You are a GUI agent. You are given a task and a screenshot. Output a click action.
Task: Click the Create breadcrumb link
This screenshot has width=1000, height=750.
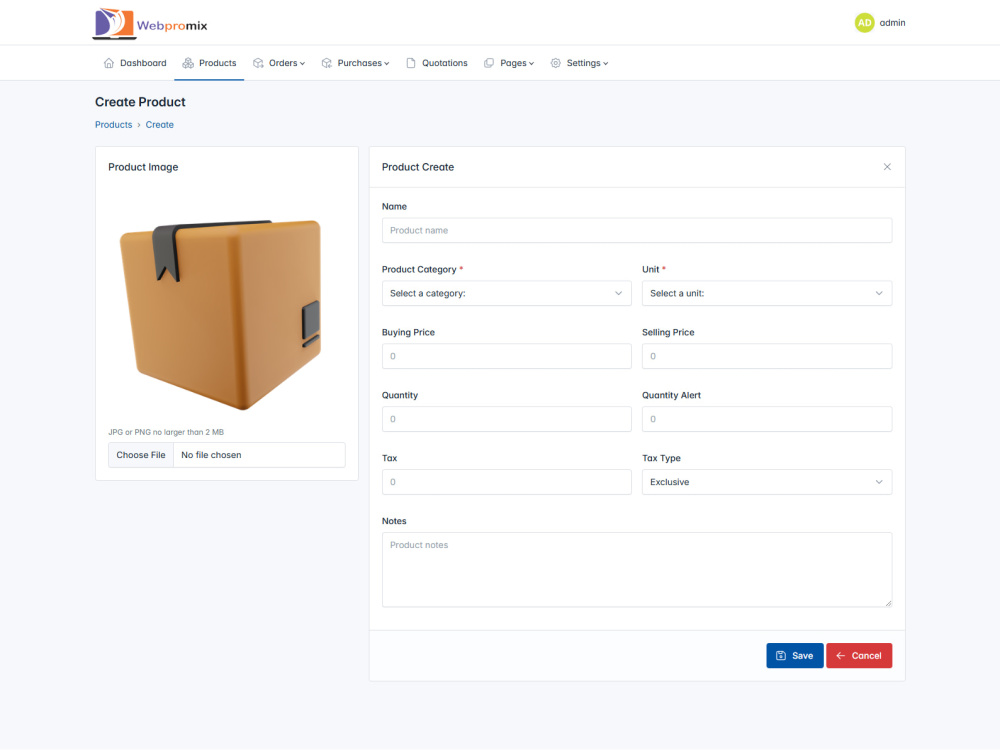tap(159, 125)
